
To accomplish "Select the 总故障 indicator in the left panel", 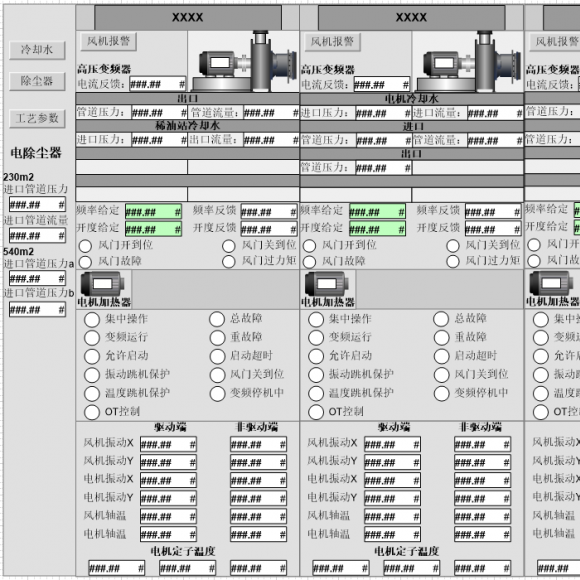I will point(217,319).
